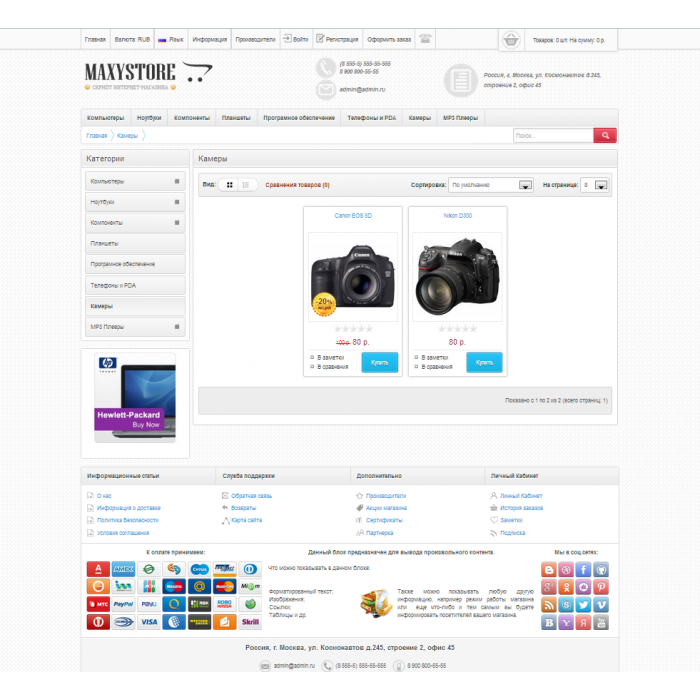Open the YouTube social icon
This screenshot has width=700, height=700.
click(x=601, y=622)
